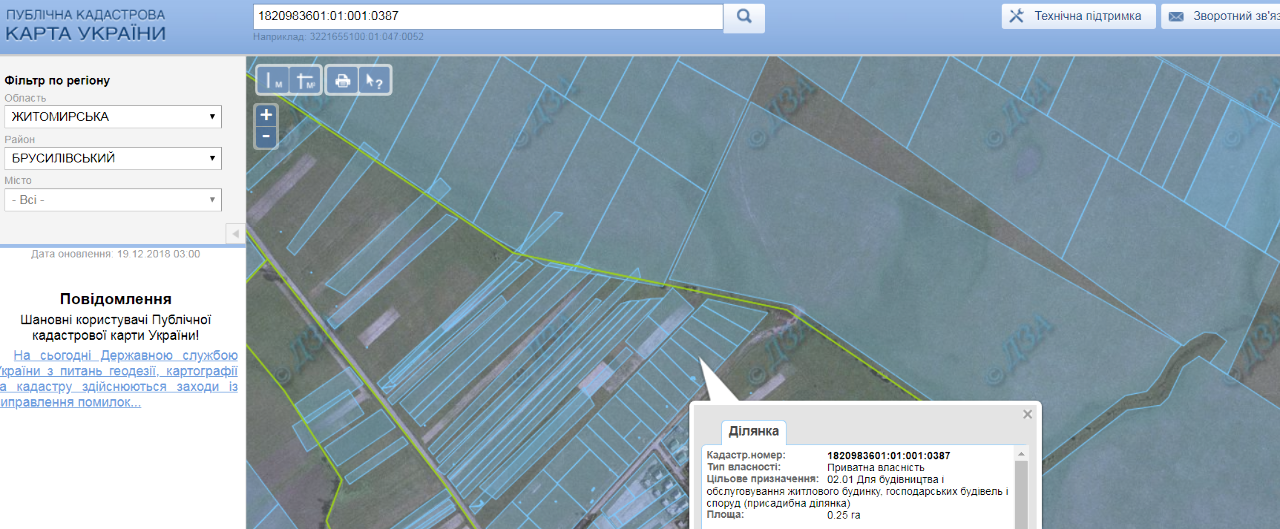Zoom in the map with plus button
This screenshot has height=529, width=1280.
266,115
